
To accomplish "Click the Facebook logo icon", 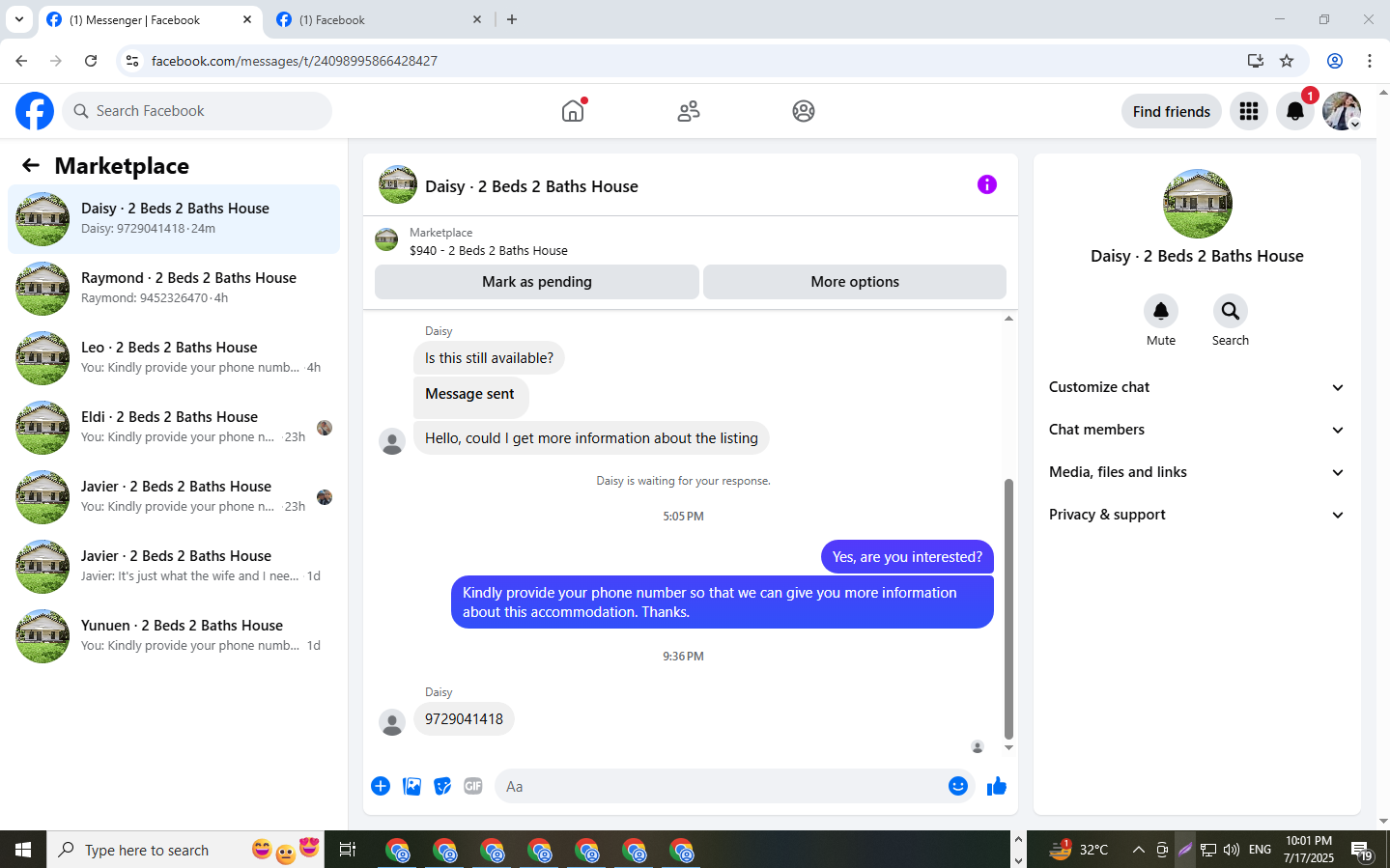I will 35,111.
